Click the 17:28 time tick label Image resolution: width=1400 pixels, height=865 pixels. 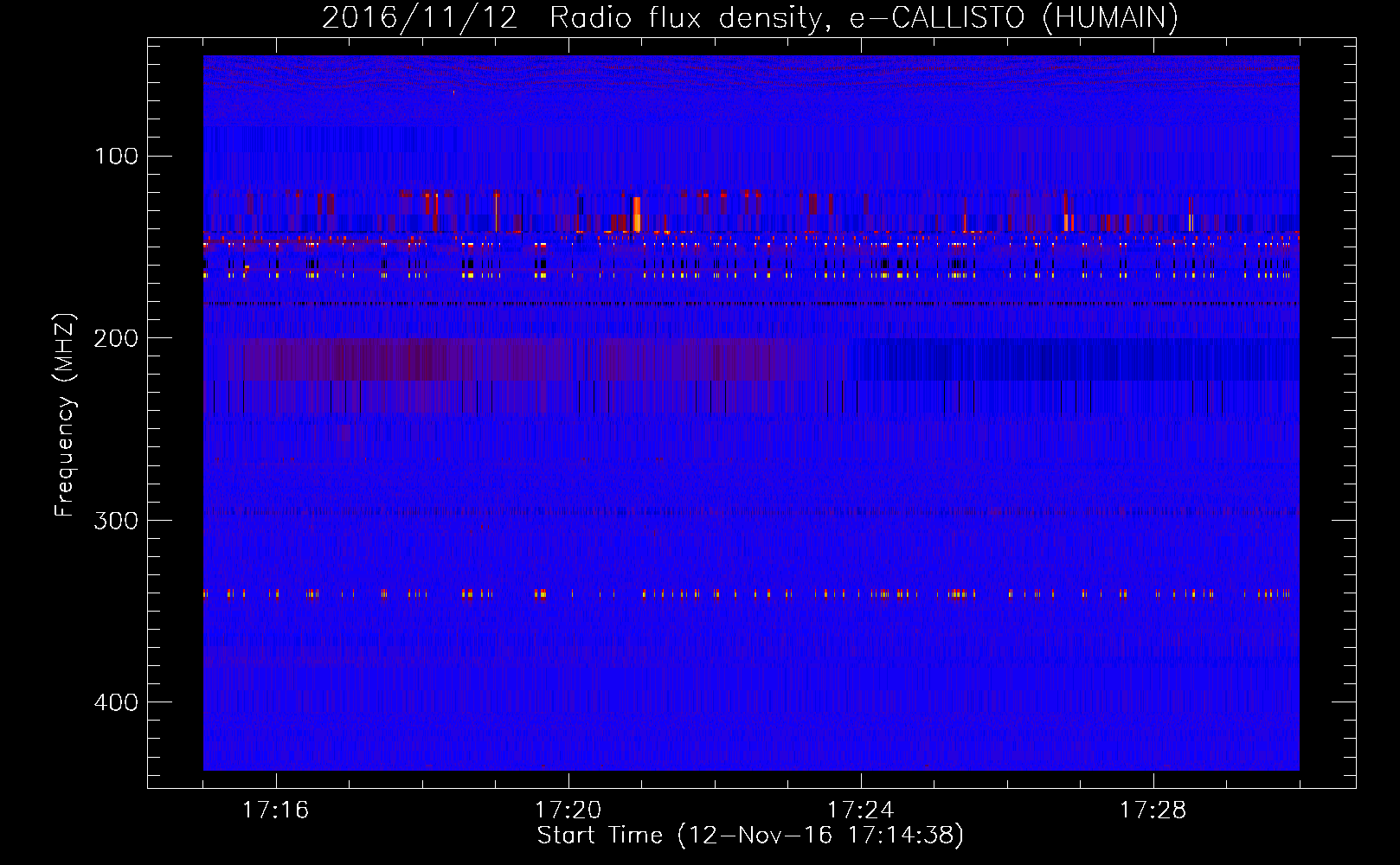1153,811
